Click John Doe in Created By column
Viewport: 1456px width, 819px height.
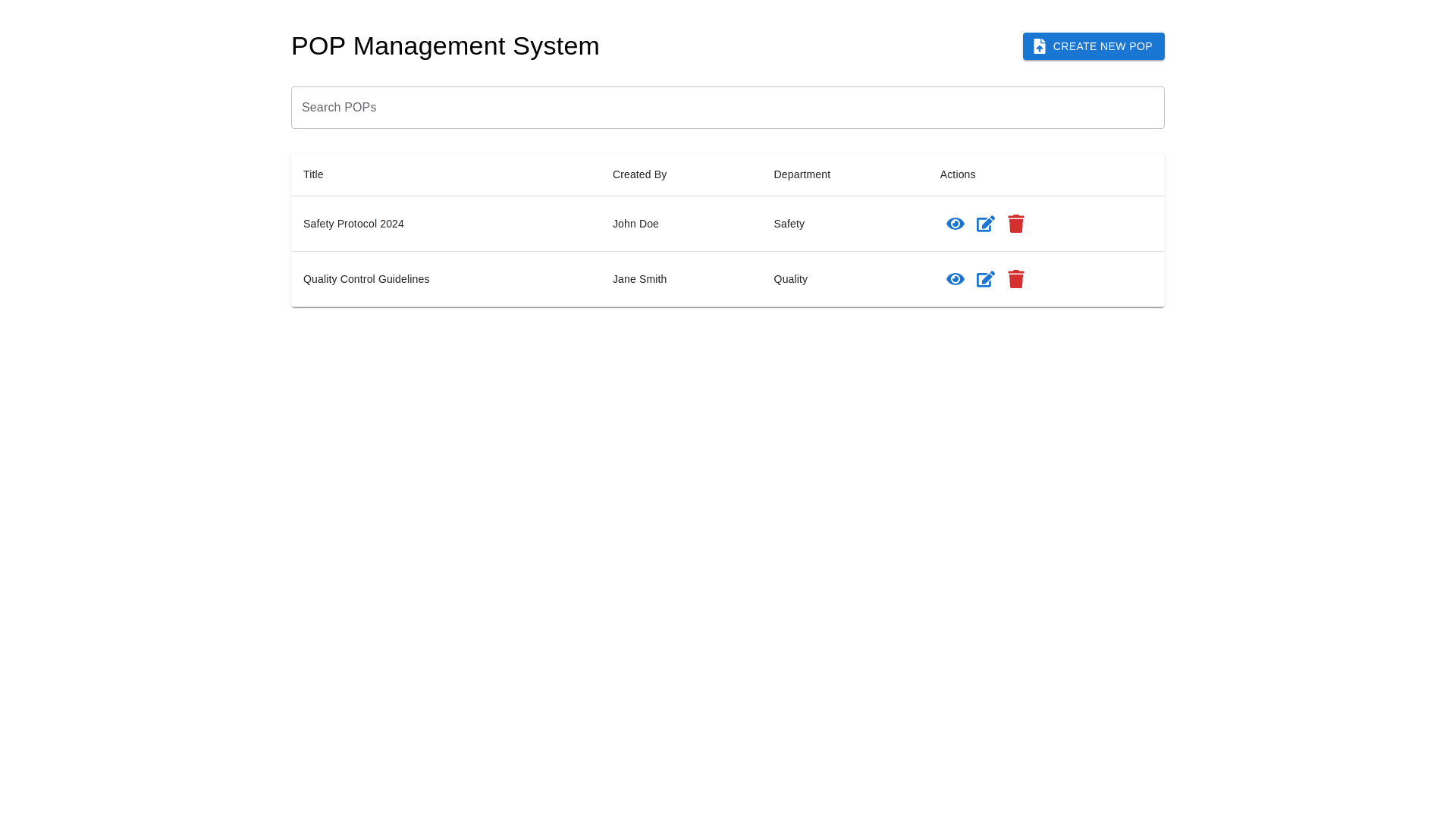point(635,224)
